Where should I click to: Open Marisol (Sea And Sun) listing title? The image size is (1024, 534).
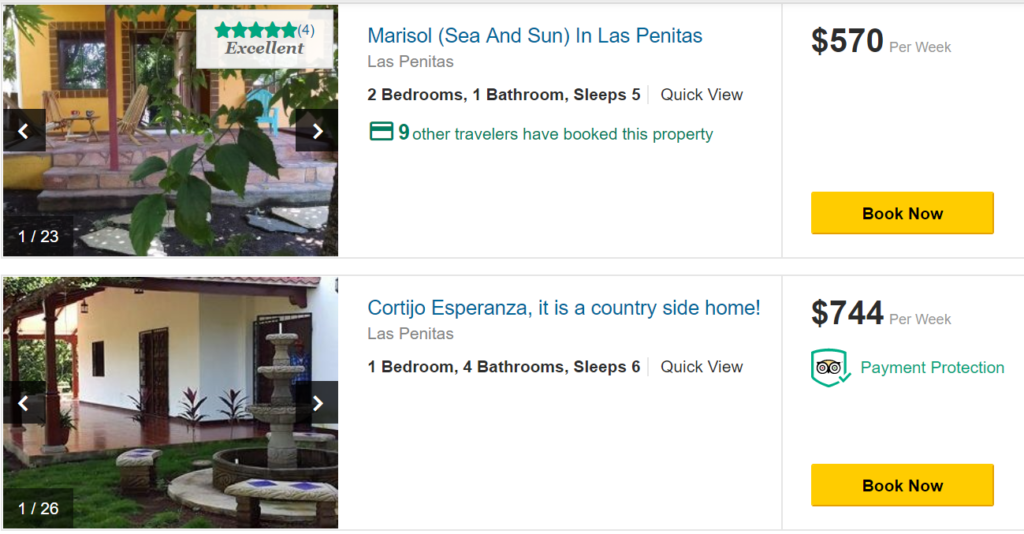coord(535,36)
